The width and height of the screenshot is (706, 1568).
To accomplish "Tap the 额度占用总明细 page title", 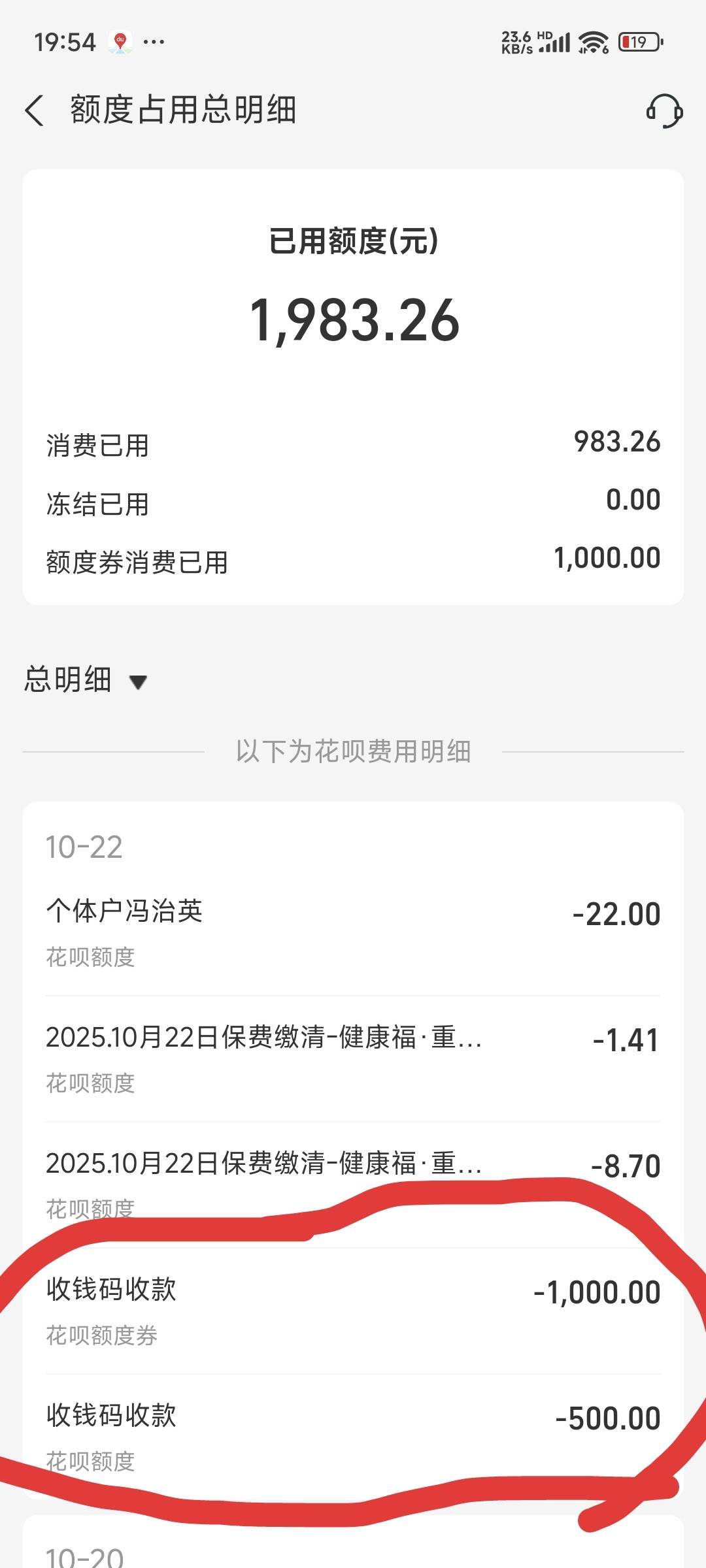I will 183,110.
